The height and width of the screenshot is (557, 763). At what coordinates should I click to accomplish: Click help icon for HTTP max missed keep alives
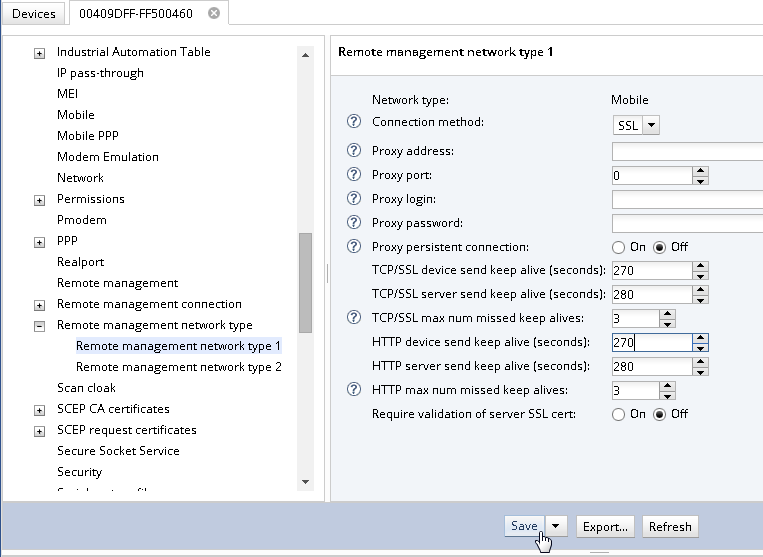(x=353, y=390)
